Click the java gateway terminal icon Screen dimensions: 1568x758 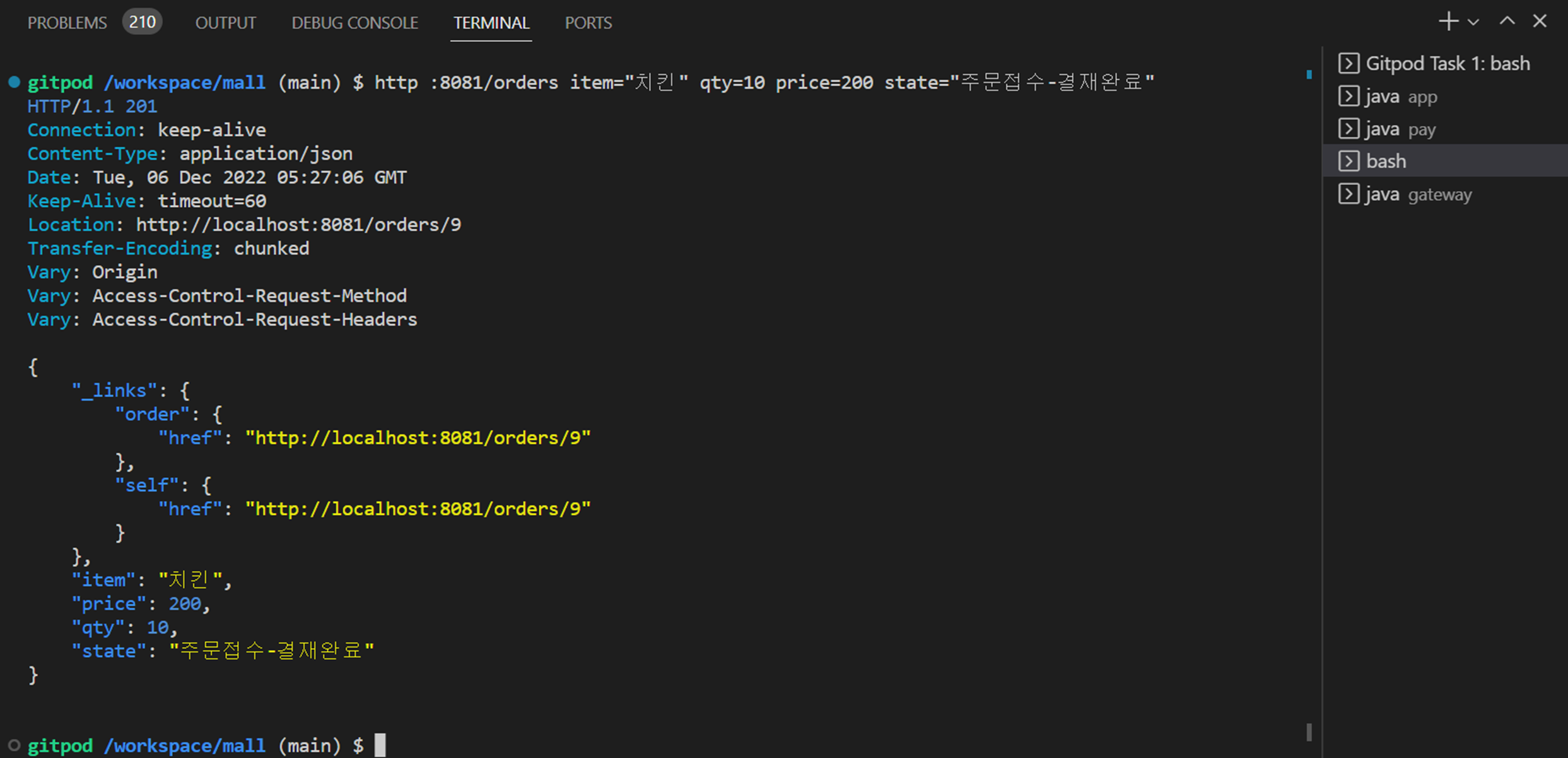click(1349, 194)
